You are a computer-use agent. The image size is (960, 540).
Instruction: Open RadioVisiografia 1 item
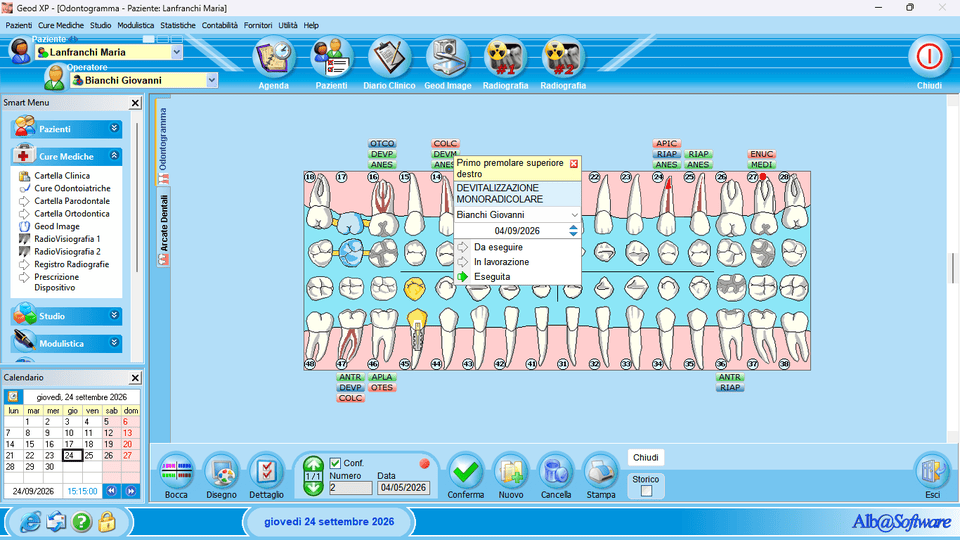click(x=67, y=239)
